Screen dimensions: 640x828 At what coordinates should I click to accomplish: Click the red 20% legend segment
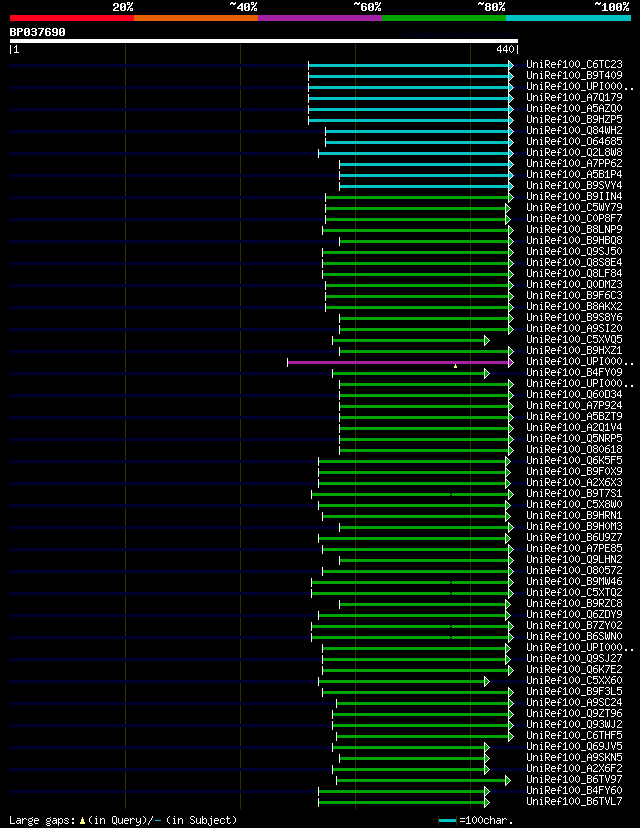pyautogui.click(x=72, y=18)
